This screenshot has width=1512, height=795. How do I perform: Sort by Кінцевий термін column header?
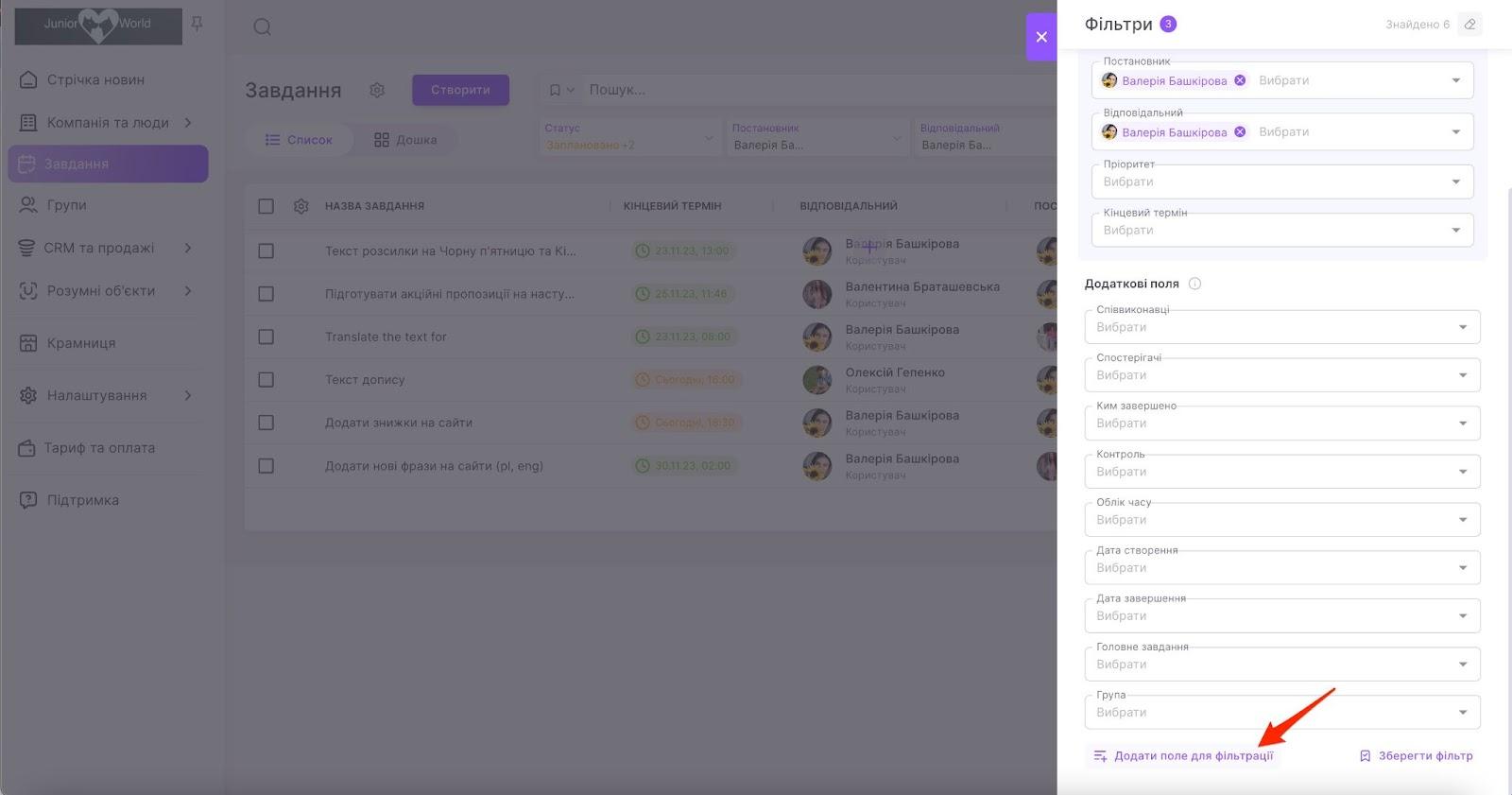[x=672, y=206]
